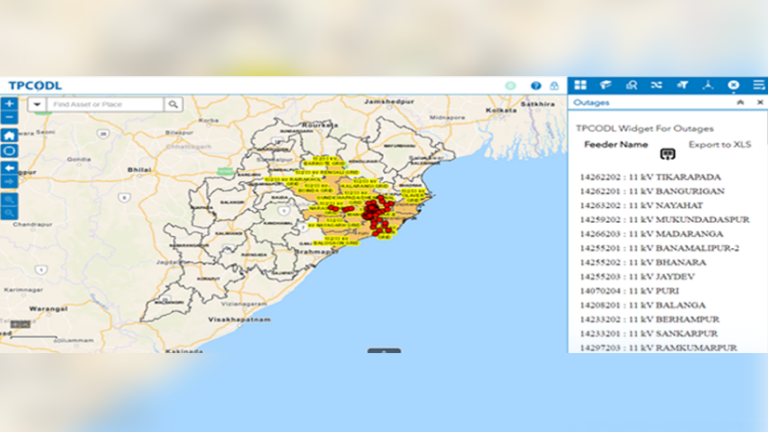The image size is (768, 432).
Task: Open search source dropdown arrow
Action: 37,104
